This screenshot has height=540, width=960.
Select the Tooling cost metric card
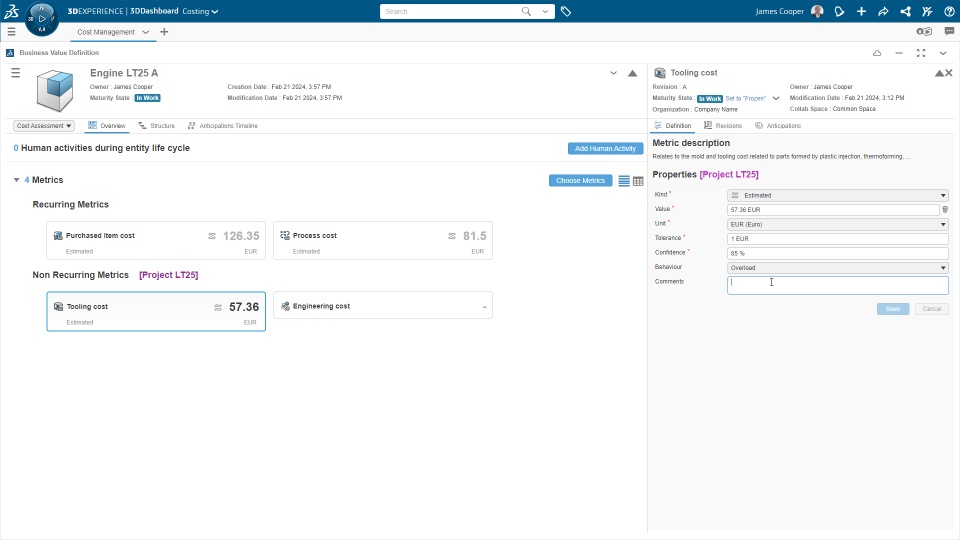156,312
